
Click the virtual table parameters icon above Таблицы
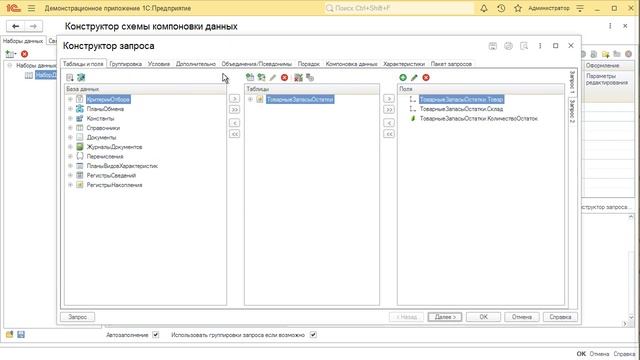tap(298, 77)
